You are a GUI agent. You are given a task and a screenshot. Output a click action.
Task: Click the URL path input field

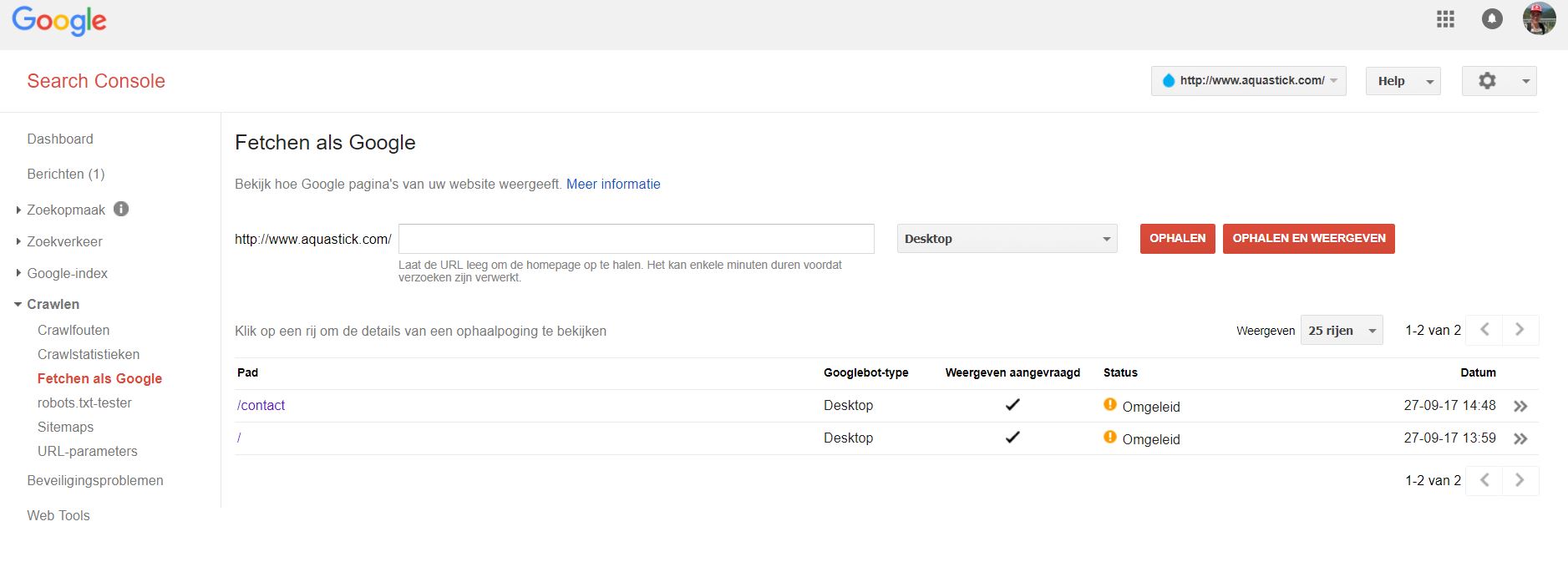(636, 239)
